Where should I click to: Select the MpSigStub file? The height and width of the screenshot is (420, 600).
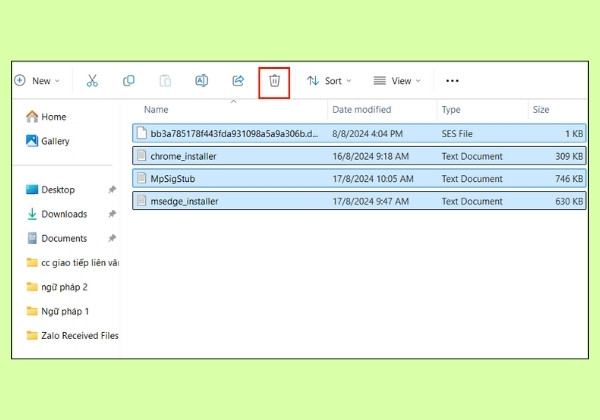click(359, 179)
